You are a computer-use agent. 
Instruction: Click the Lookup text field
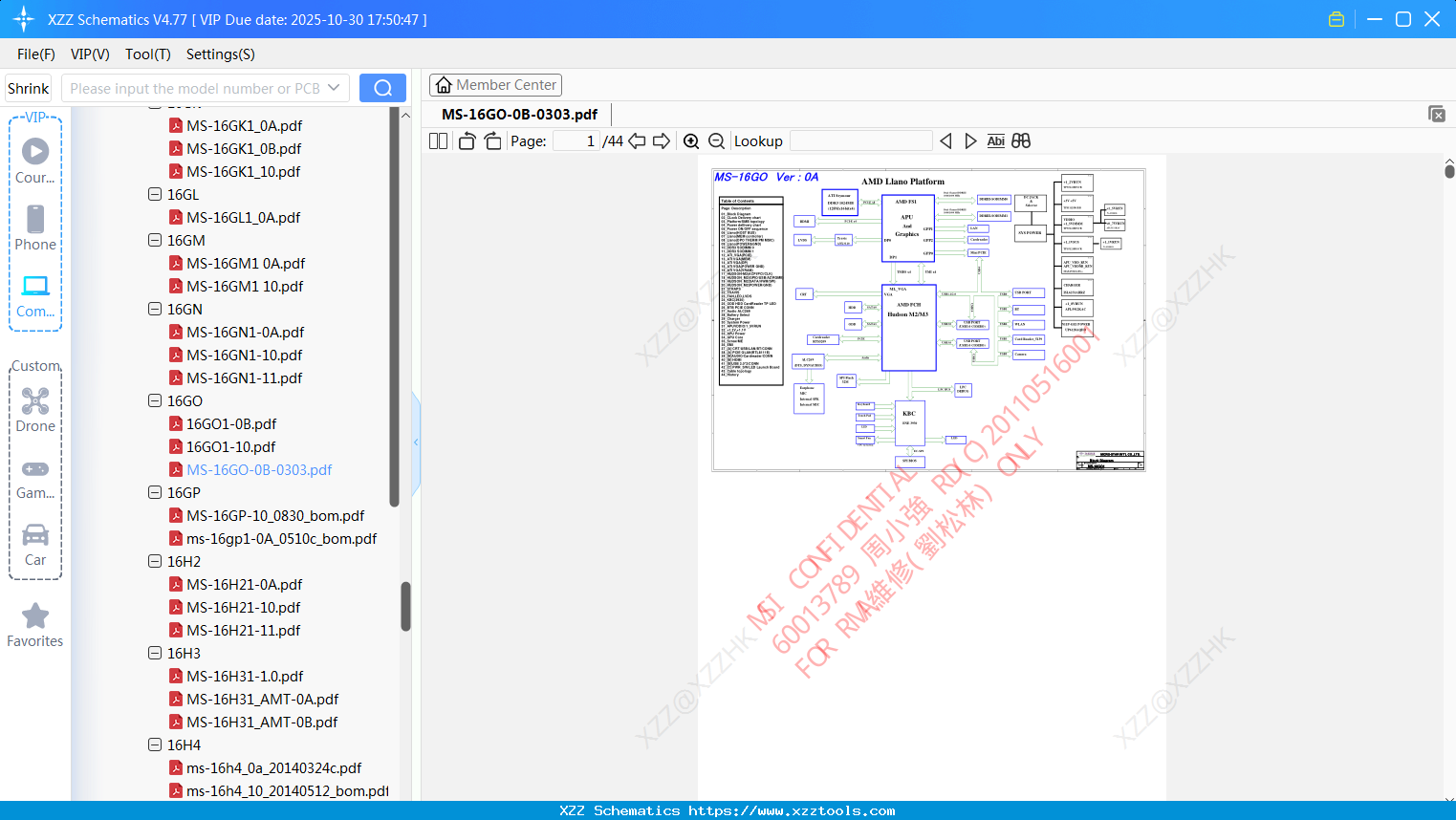coord(861,141)
